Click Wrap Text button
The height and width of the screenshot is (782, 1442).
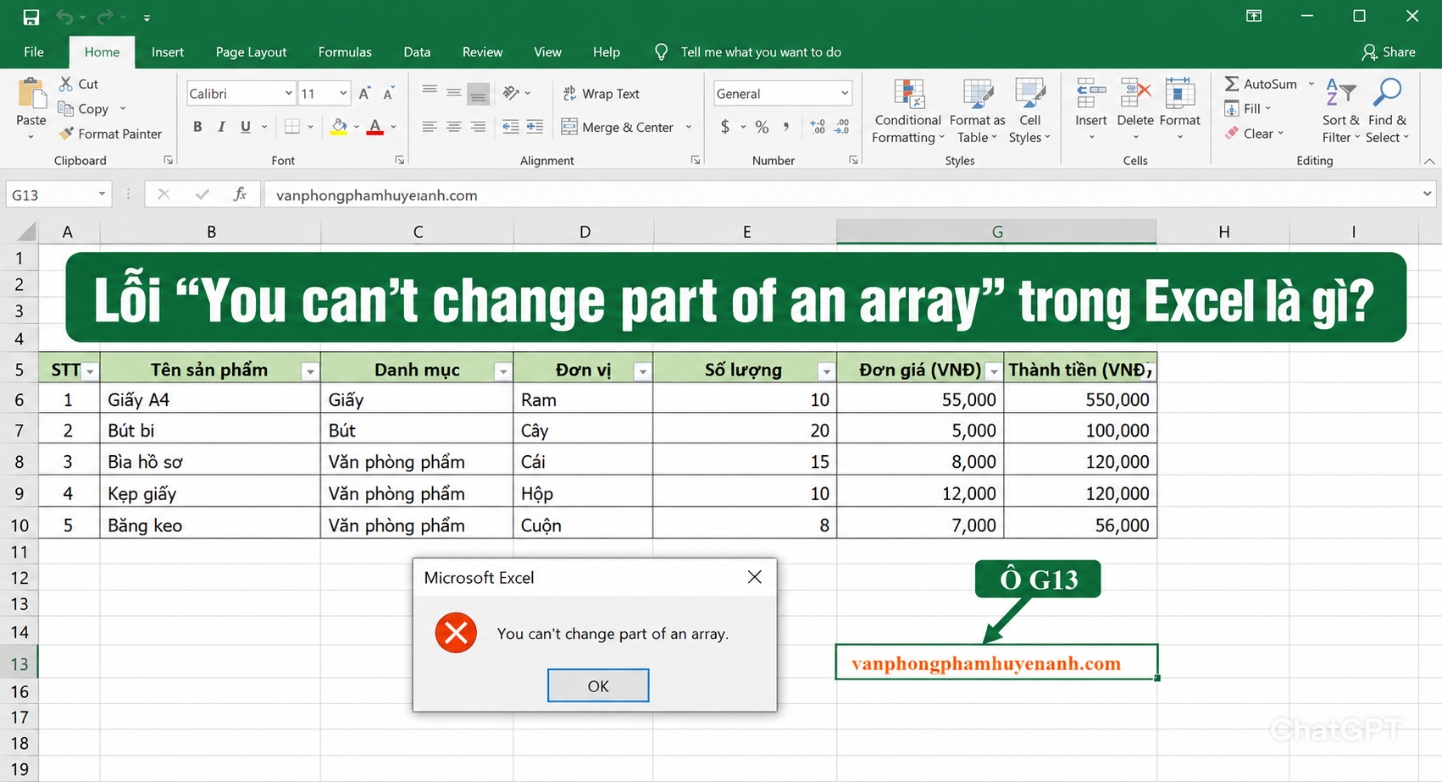point(601,93)
